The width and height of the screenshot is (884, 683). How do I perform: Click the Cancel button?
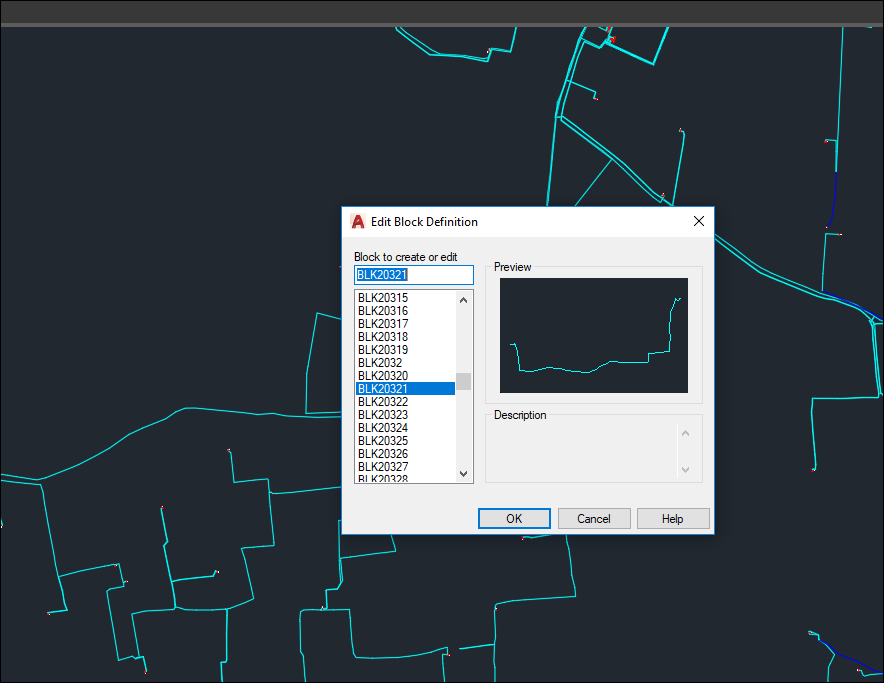point(594,518)
